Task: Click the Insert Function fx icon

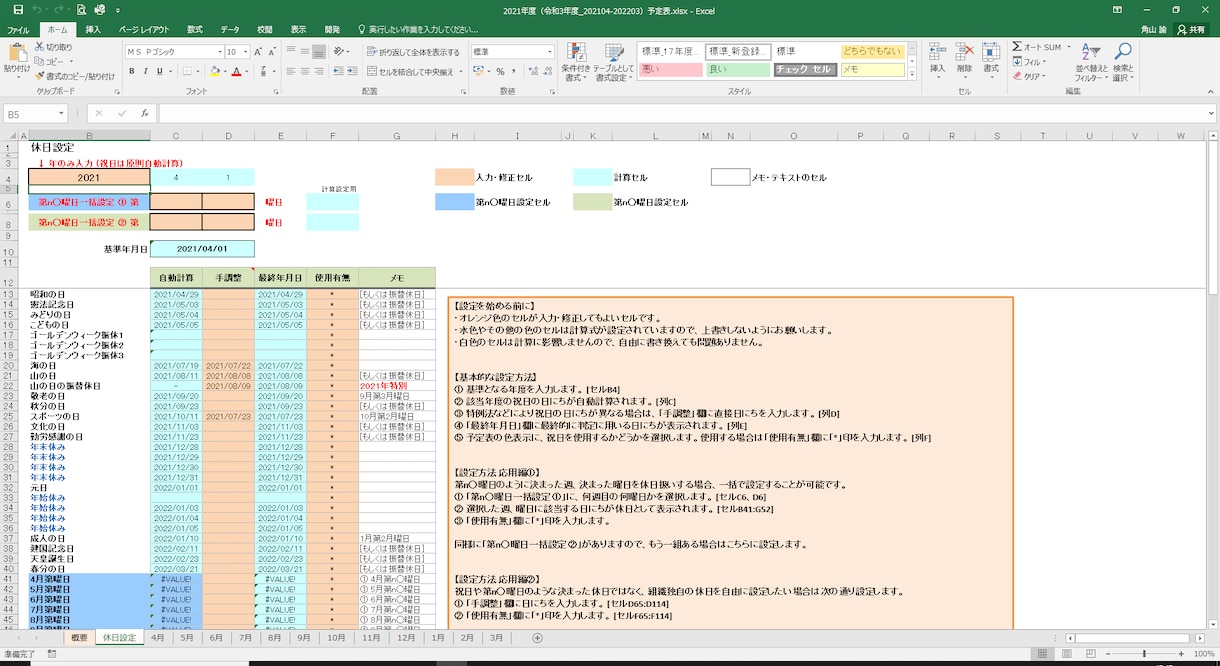Action: [x=145, y=114]
